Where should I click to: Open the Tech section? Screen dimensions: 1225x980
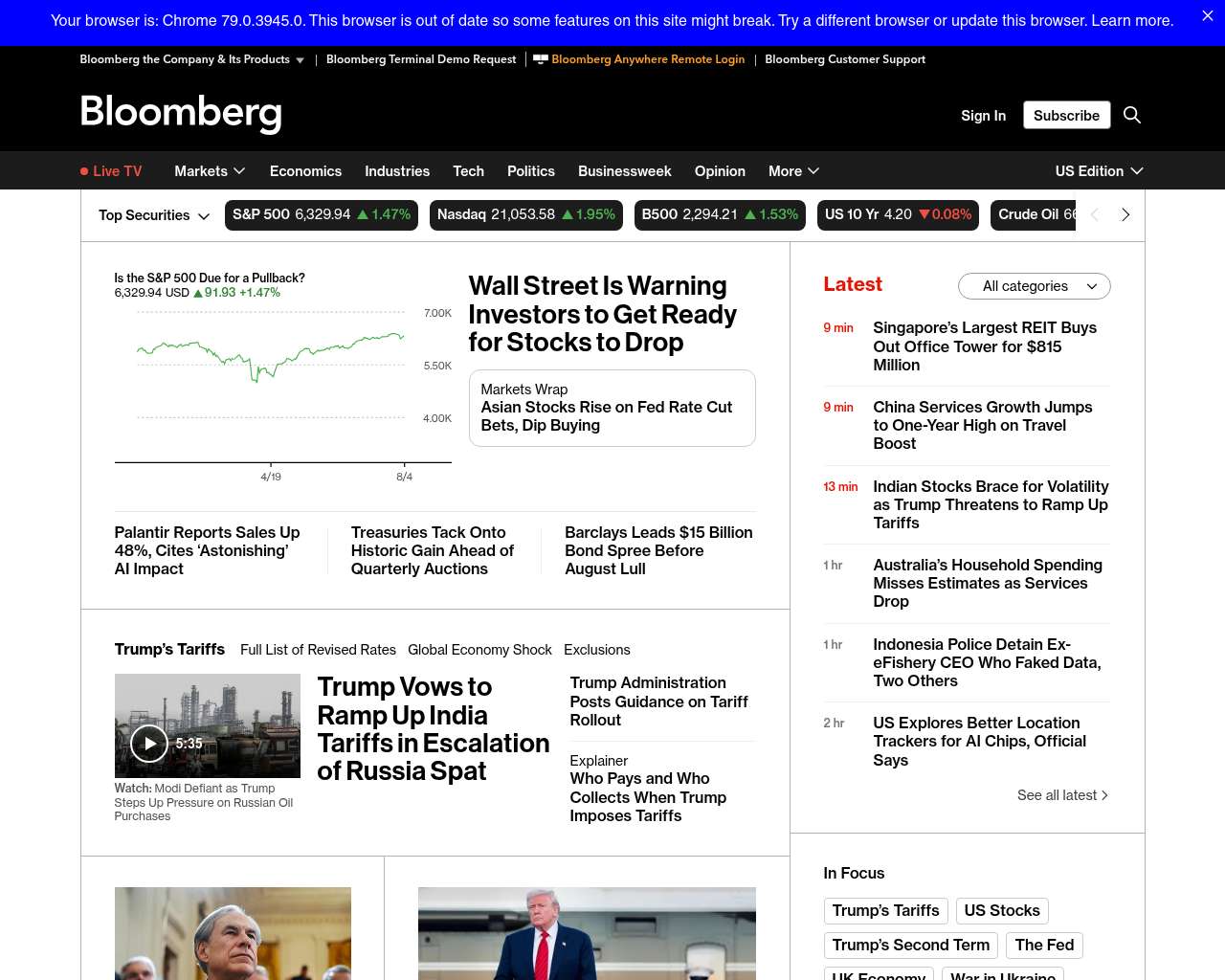[468, 171]
